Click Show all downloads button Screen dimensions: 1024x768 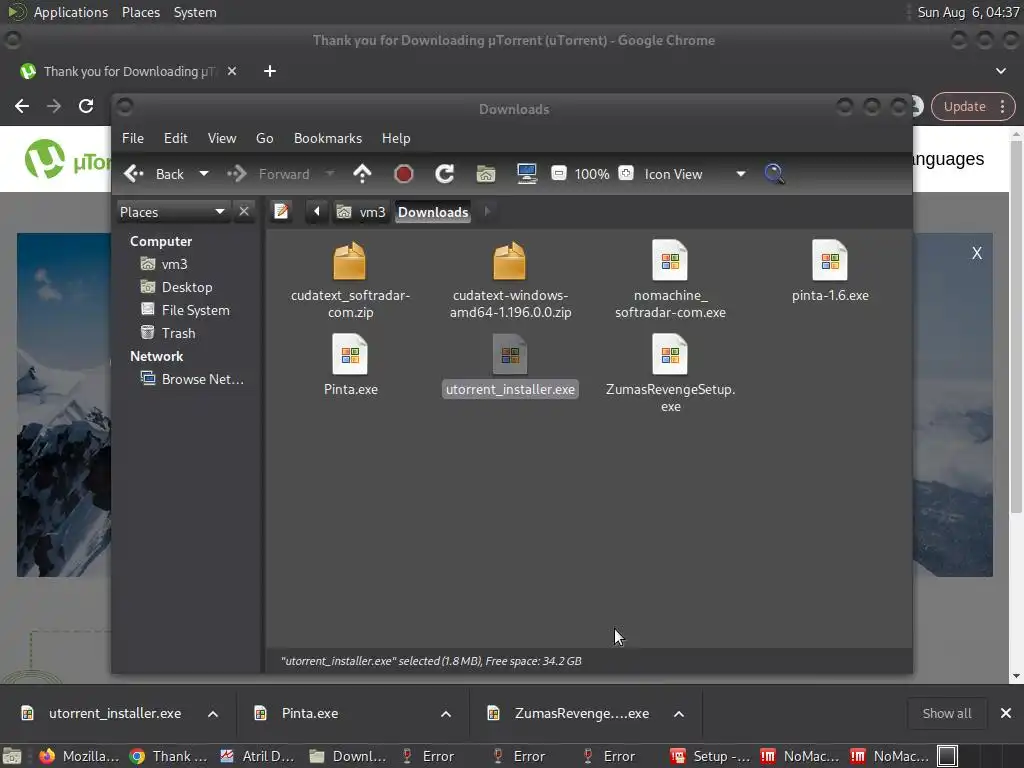point(946,713)
